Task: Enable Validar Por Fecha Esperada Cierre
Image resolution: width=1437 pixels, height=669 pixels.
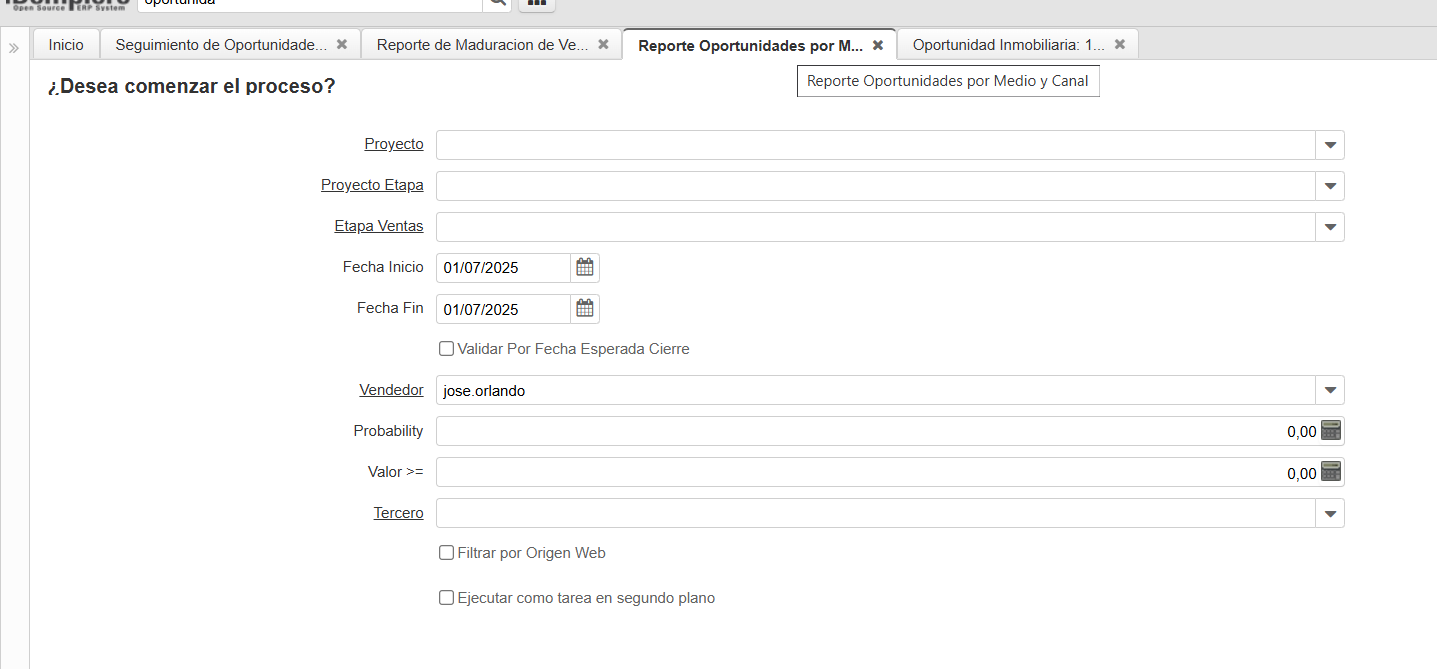Action: [447, 349]
